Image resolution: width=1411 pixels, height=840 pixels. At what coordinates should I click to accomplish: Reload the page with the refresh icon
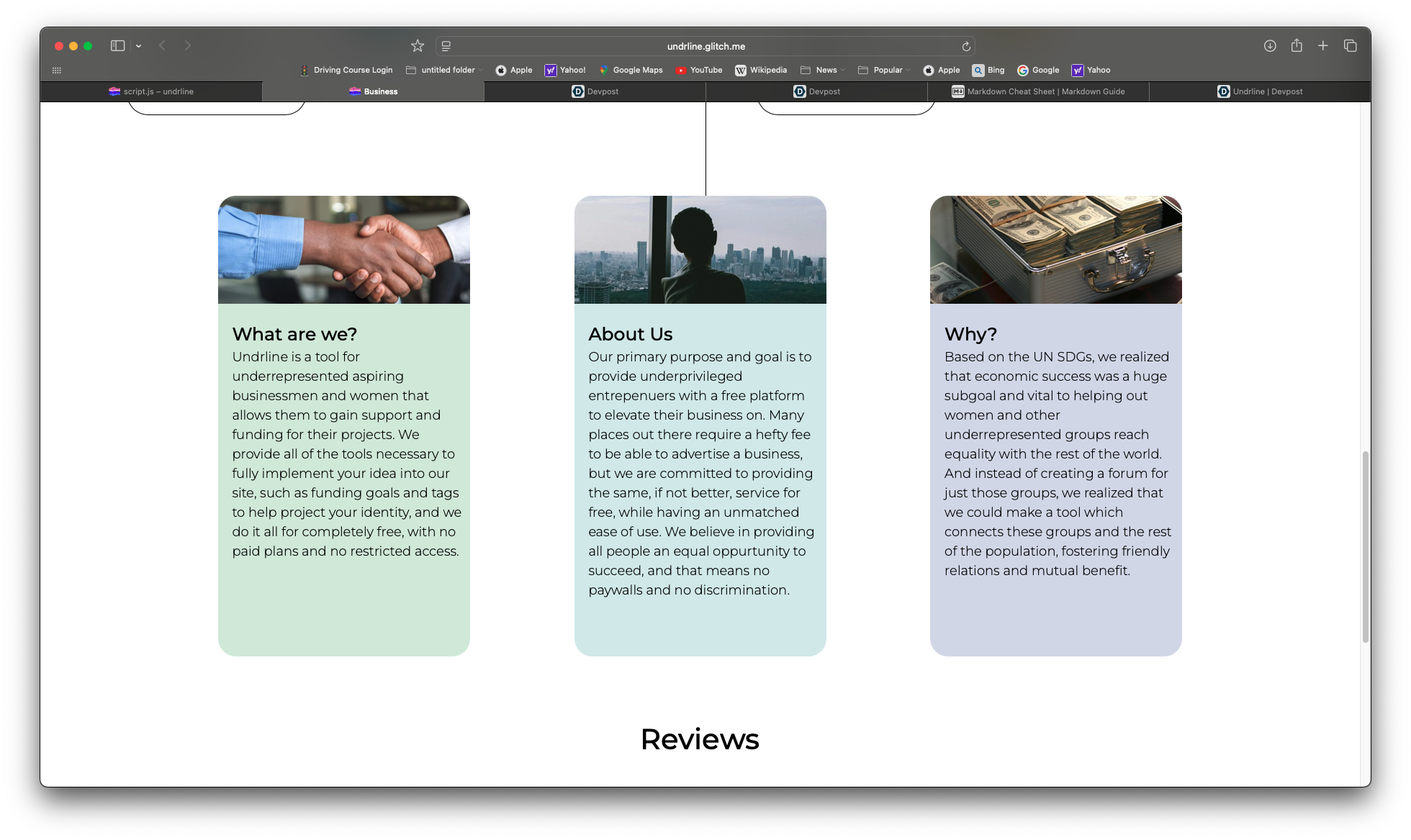coord(966,46)
